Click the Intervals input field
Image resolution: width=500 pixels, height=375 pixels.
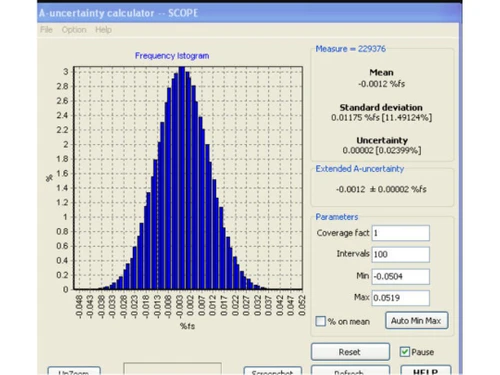point(400,254)
